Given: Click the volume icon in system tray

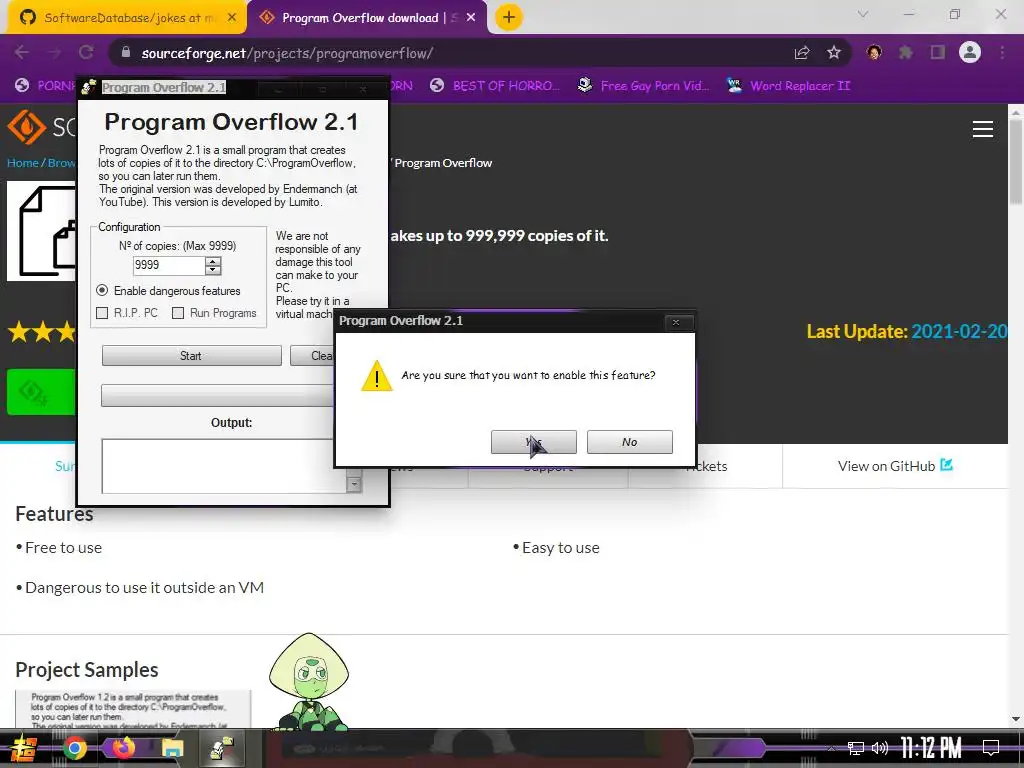Looking at the screenshot, I should tap(880, 748).
